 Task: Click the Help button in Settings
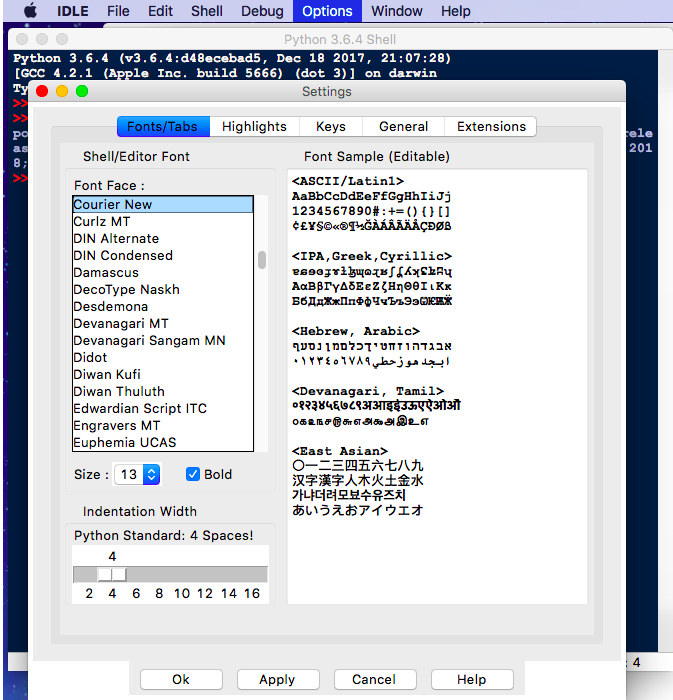point(472,679)
